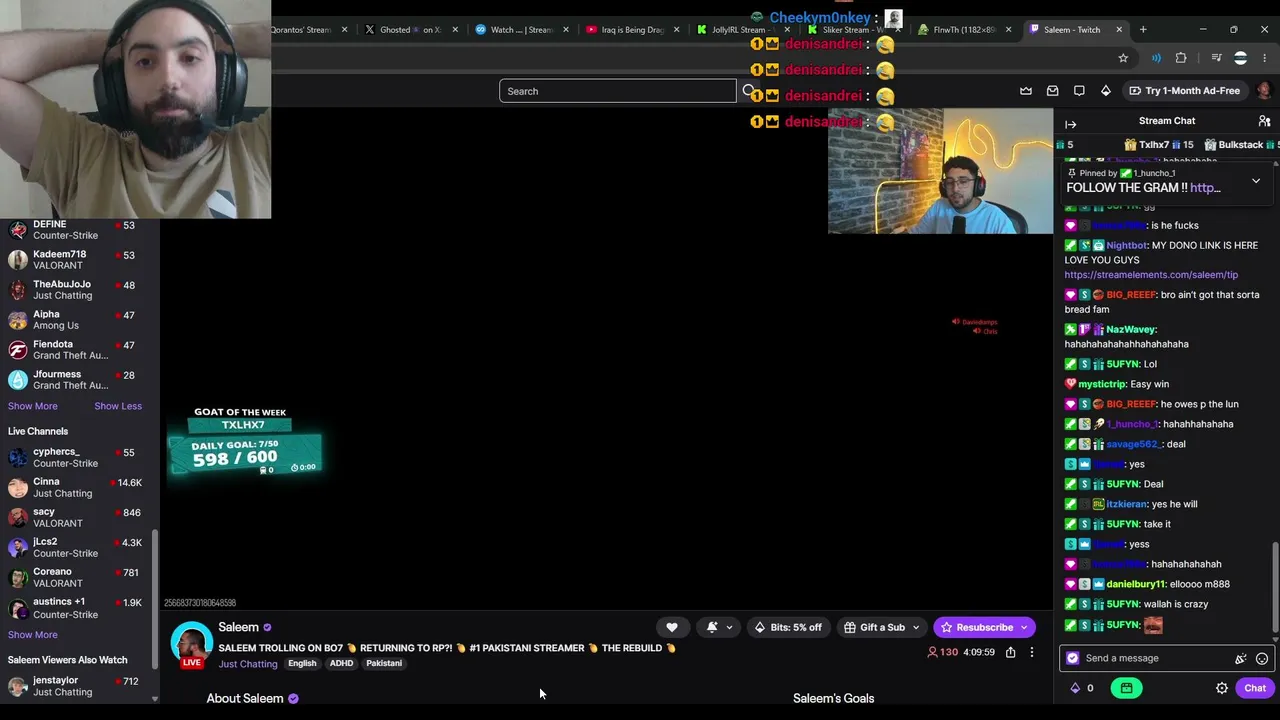Close the Saleem - Twitch tab
The image size is (1280, 720).
click(1119, 30)
